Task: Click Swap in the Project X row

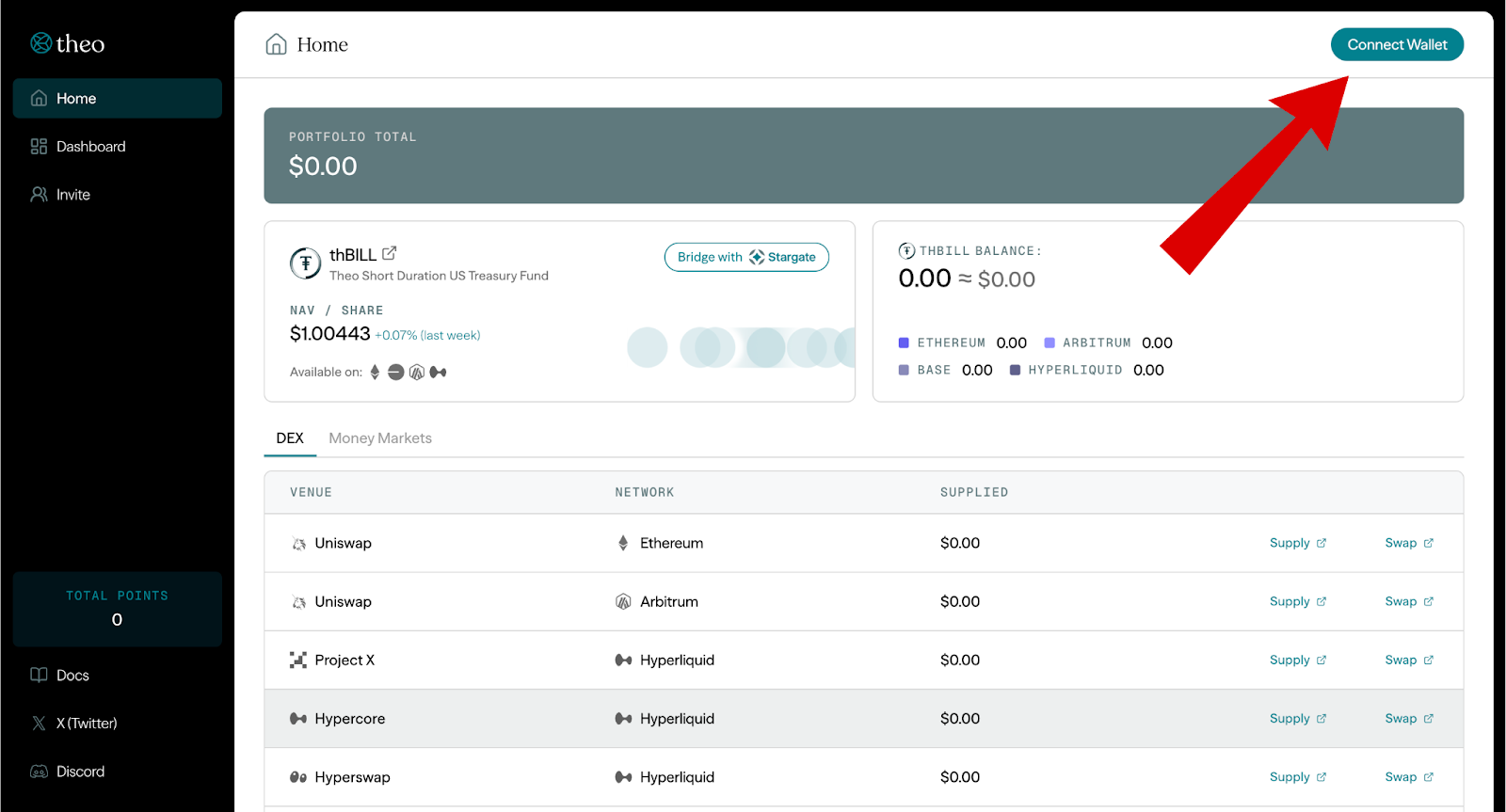Action: (x=1409, y=660)
